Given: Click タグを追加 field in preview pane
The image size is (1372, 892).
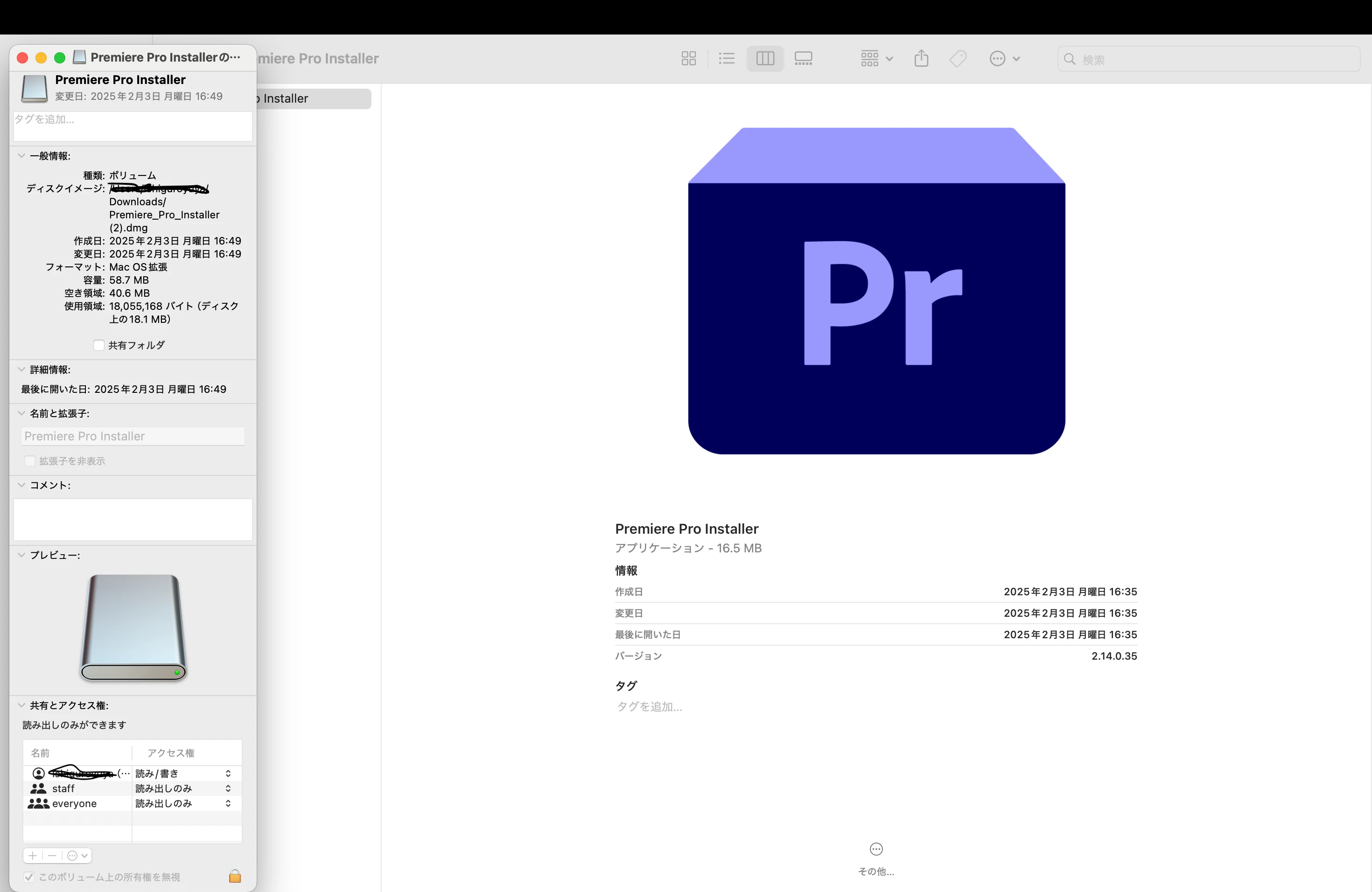Looking at the screenshot, I should (650, 706).
